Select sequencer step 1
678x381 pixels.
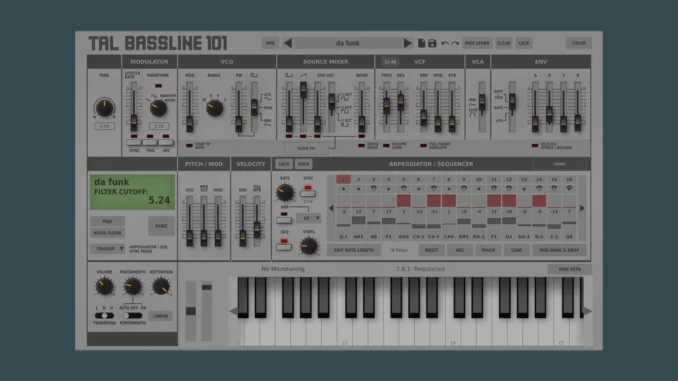click(x=343, y=179)
